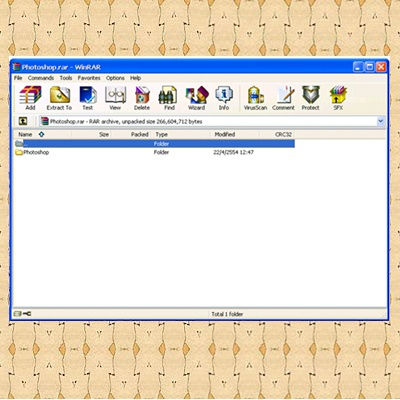The height and width of the screenshot is (400, 400).
Task: Sort list by Modified column header
Action: pos(225,134)
